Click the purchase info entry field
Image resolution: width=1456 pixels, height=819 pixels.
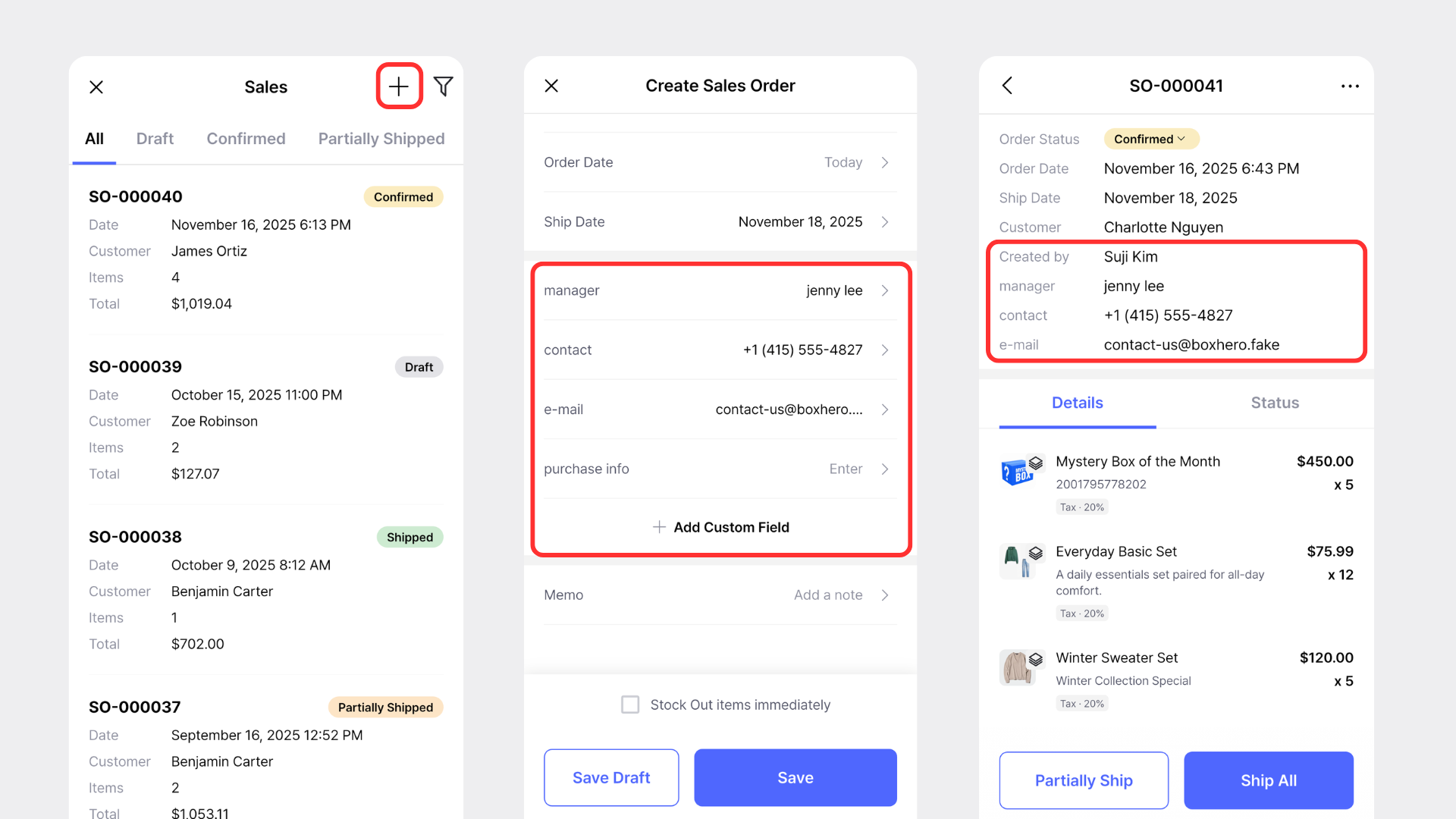(720, 469)
